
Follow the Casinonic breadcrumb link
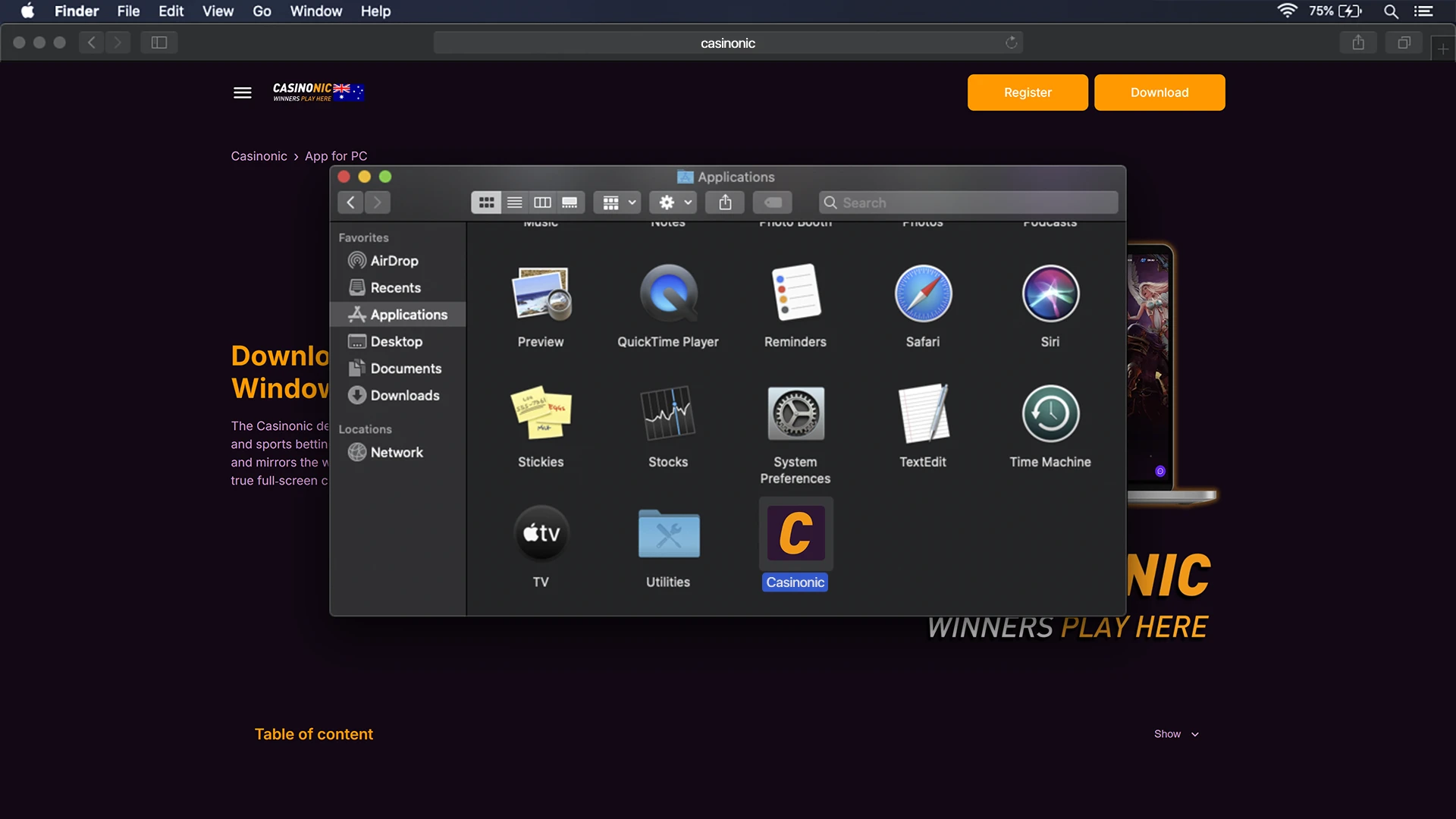tap(259, 156)
